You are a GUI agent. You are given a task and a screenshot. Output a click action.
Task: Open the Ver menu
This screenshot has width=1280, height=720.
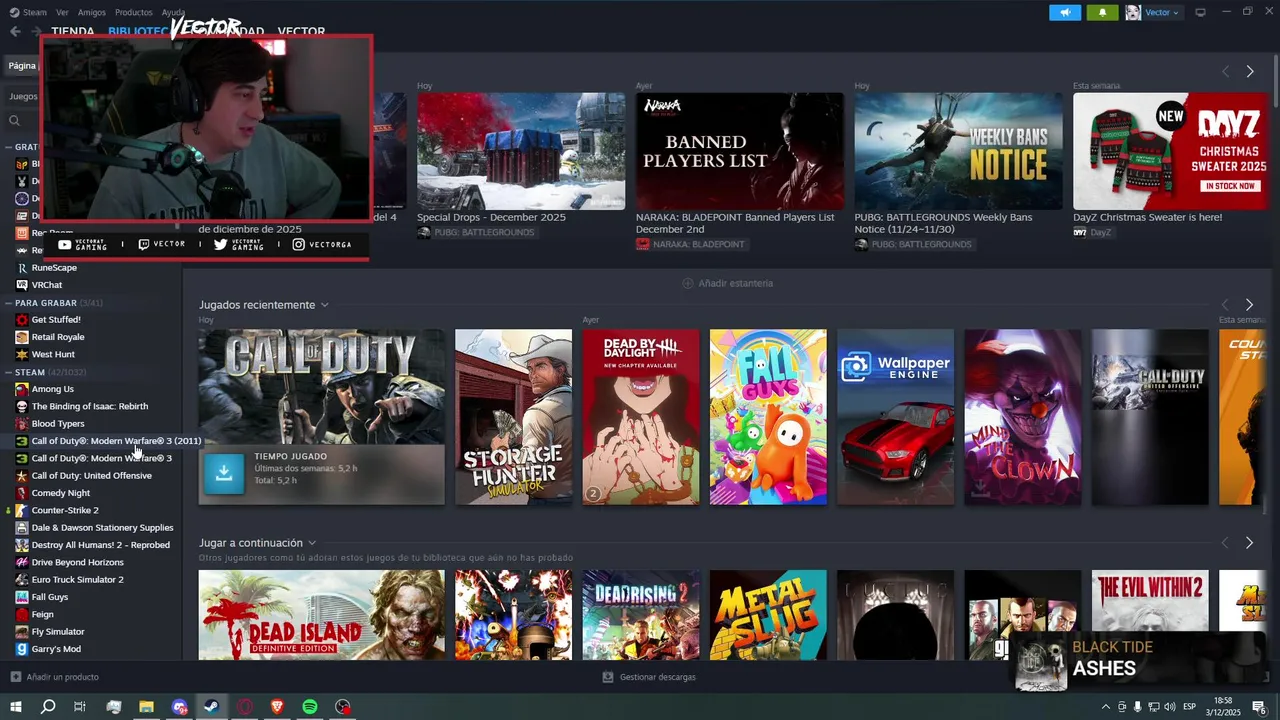pyautogui.click(x=62, y=12)
